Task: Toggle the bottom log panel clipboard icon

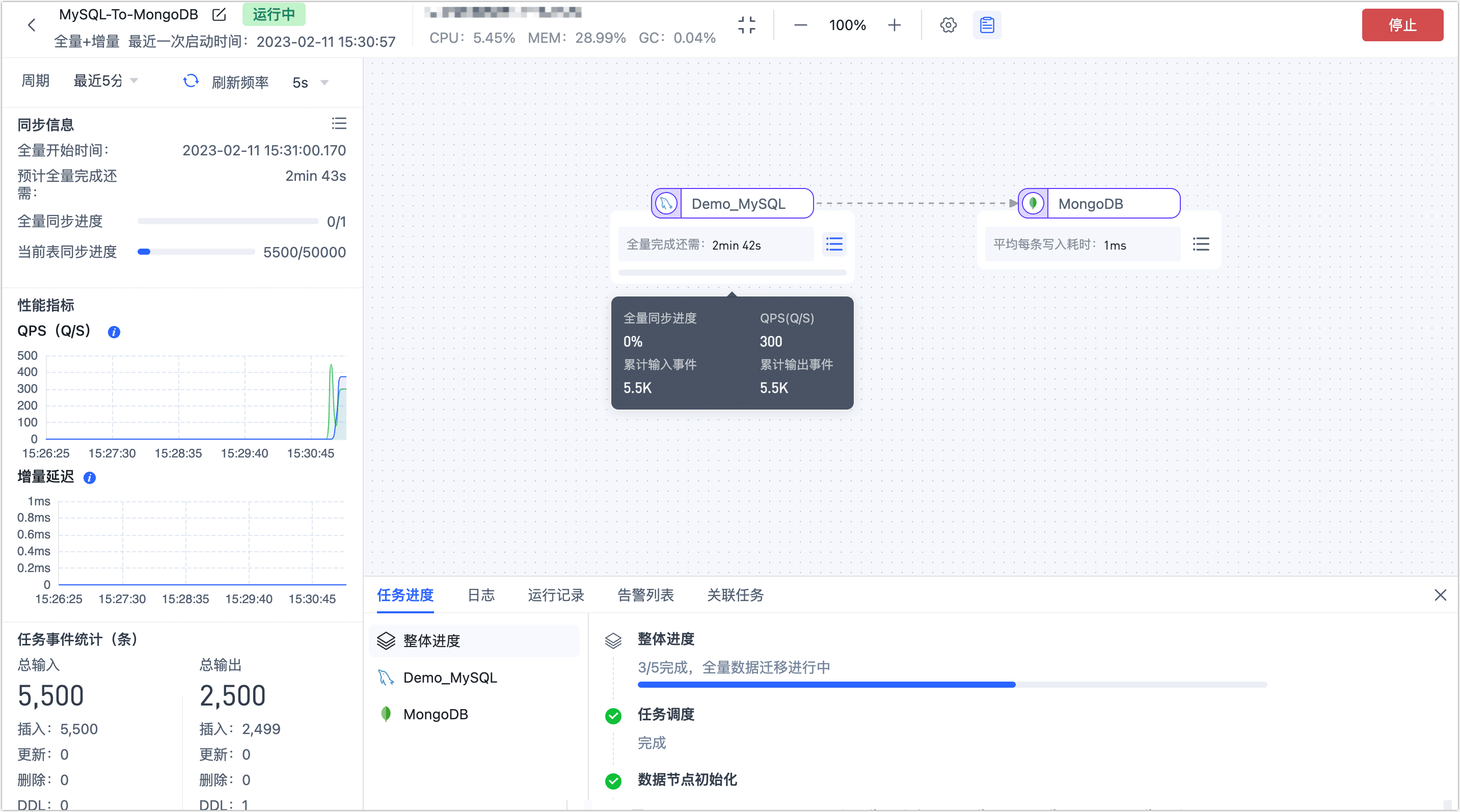Action: (x=987, y=25)
